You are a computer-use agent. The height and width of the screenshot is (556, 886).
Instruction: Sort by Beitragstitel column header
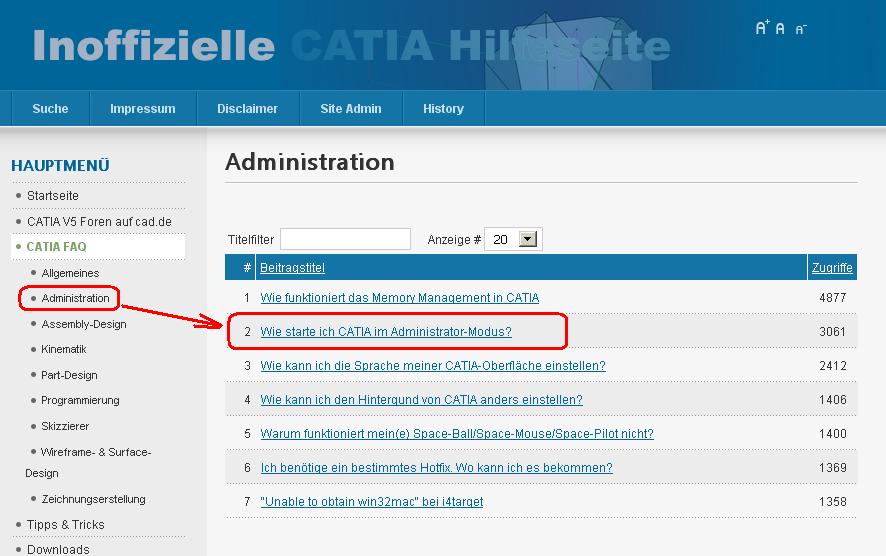coord(292,268)
